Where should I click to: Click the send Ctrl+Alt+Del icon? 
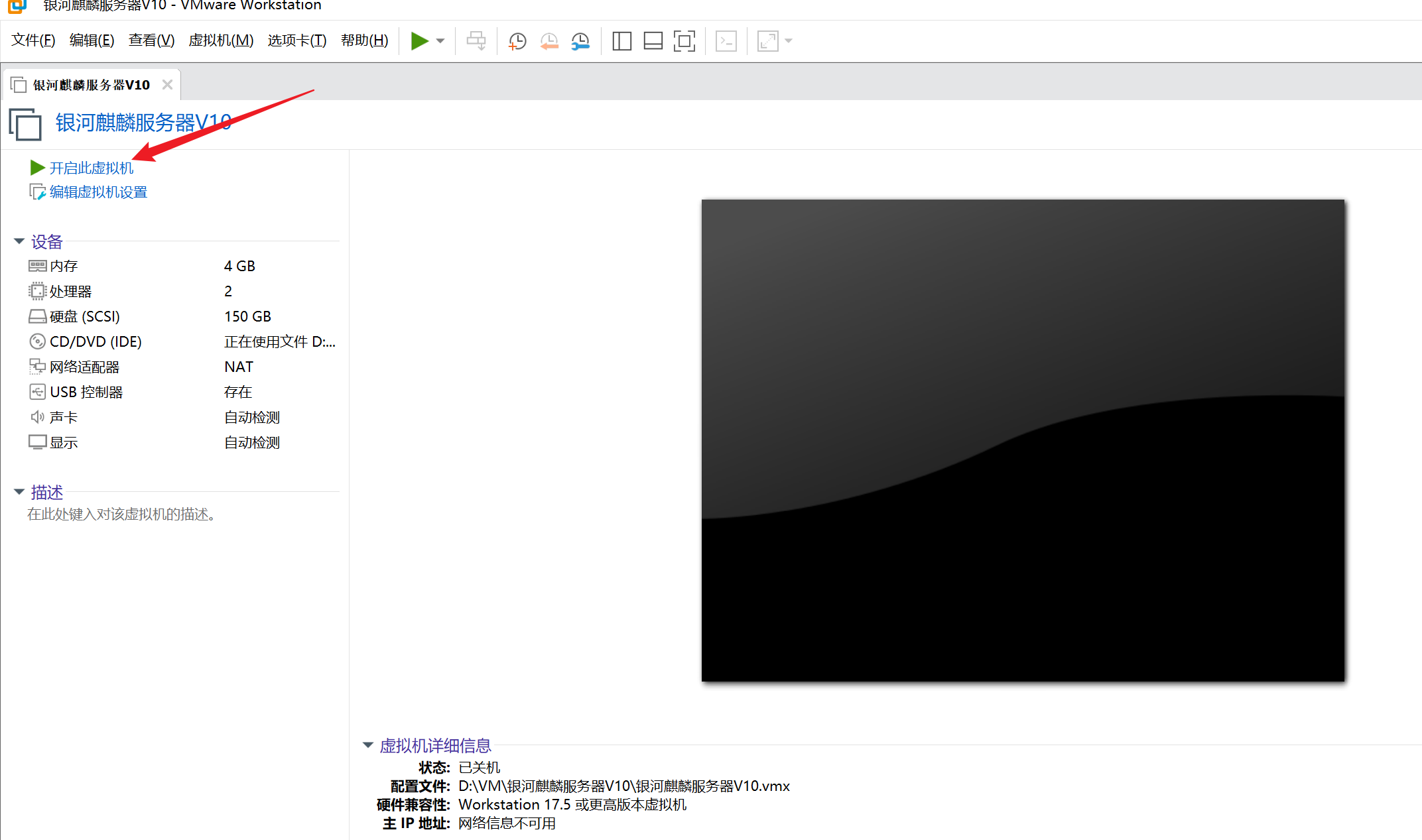click(x=476, y=41)
